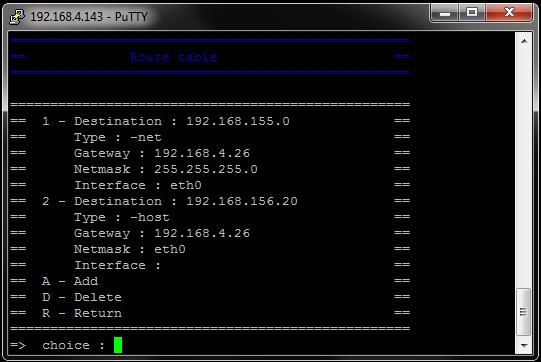Click the R - Return menu option
This screenshot has width=541, height=362.
point(82,313)
